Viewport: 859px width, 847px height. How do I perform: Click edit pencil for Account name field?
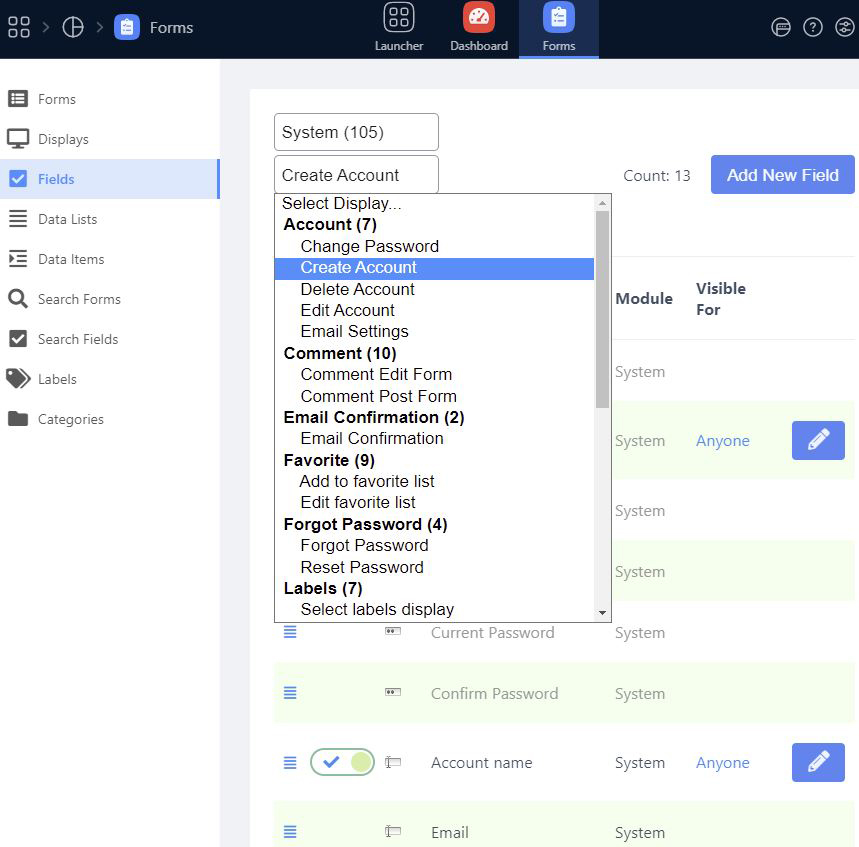pos(817,762)
